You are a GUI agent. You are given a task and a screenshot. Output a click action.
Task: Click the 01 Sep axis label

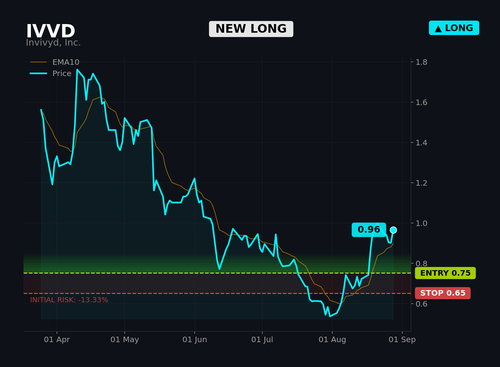point(402,340)
